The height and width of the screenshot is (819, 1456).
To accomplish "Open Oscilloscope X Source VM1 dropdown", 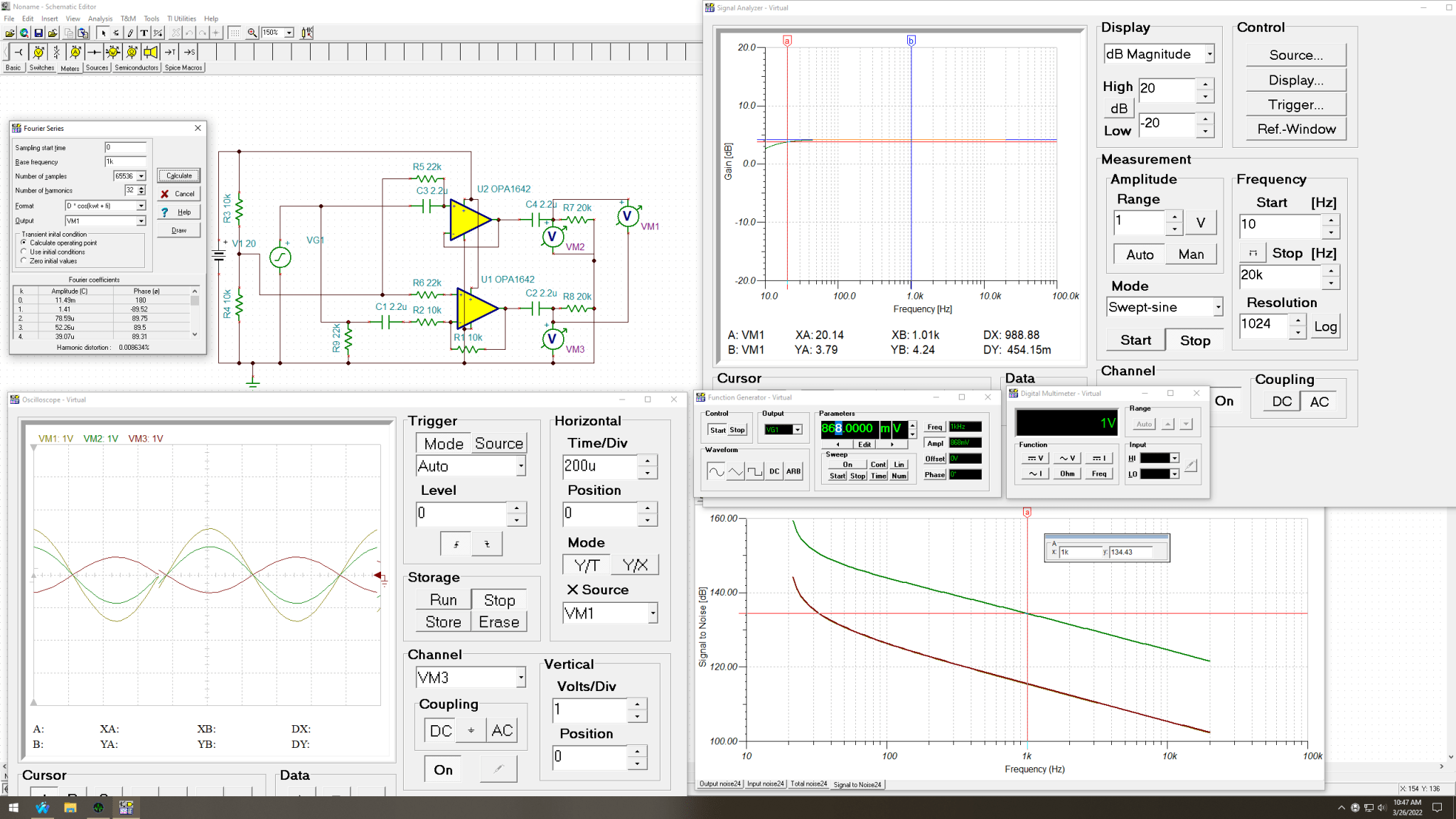I will [x=653, y=613].
